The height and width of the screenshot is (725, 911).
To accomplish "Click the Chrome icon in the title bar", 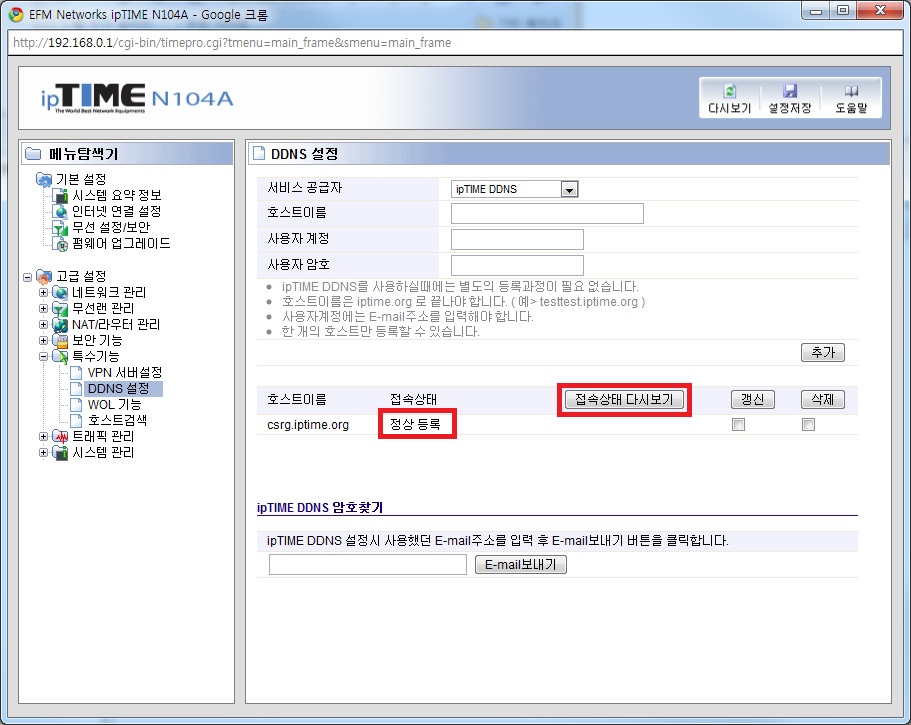I will point(16,15).
